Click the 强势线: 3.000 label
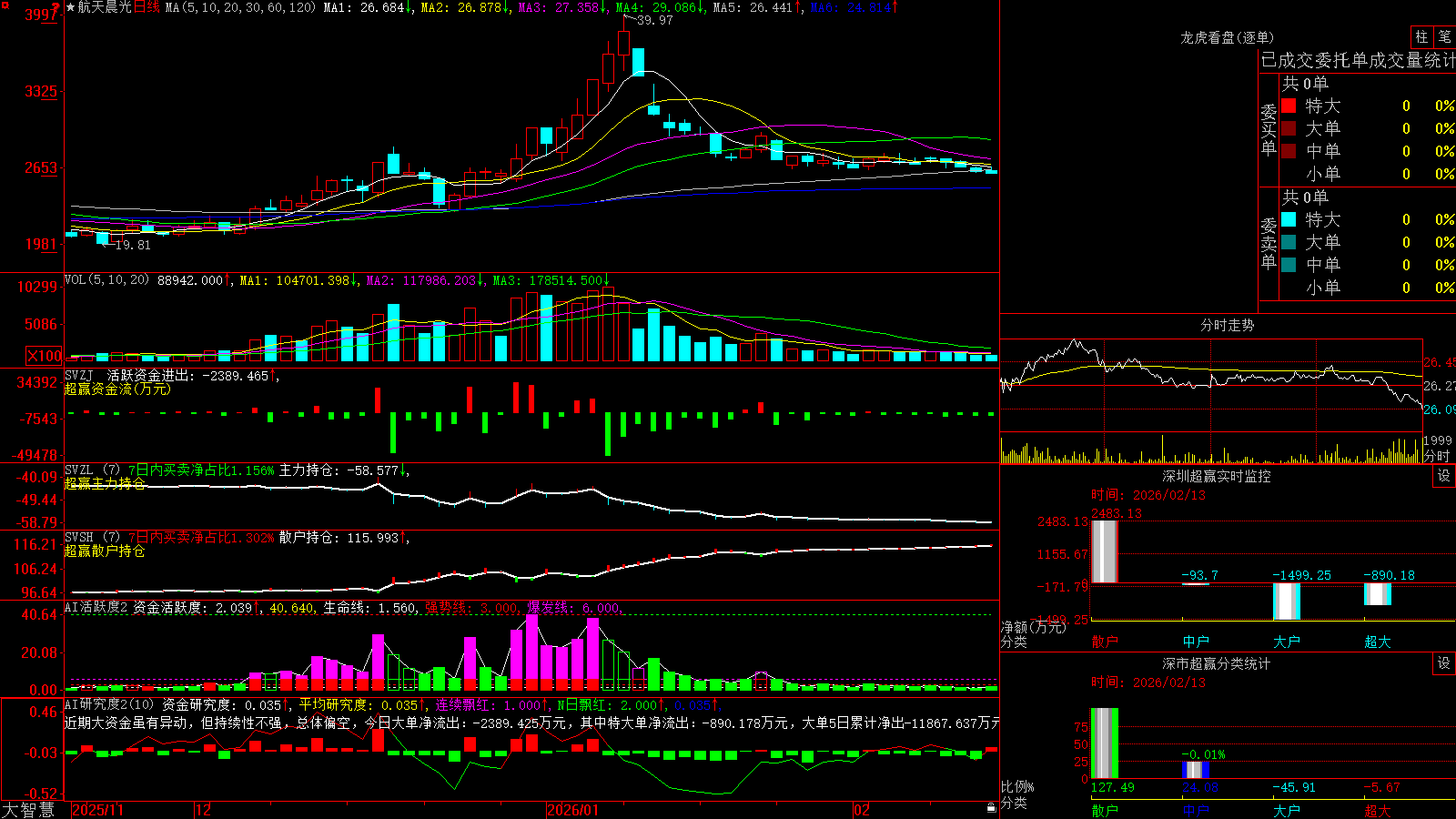 (x=472, y=608)
